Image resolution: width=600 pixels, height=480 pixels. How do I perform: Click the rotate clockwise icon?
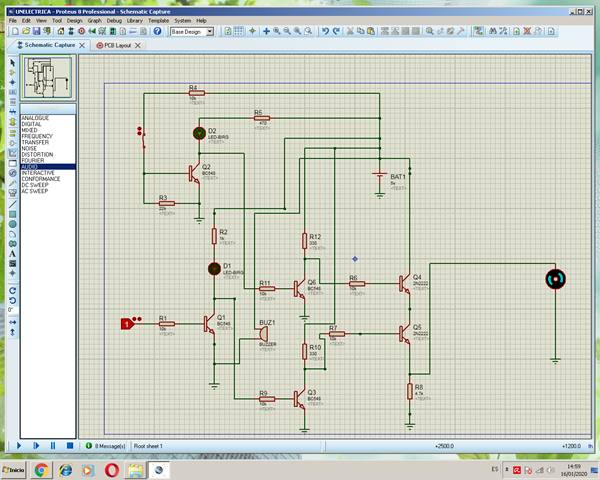tap(12, 289)
